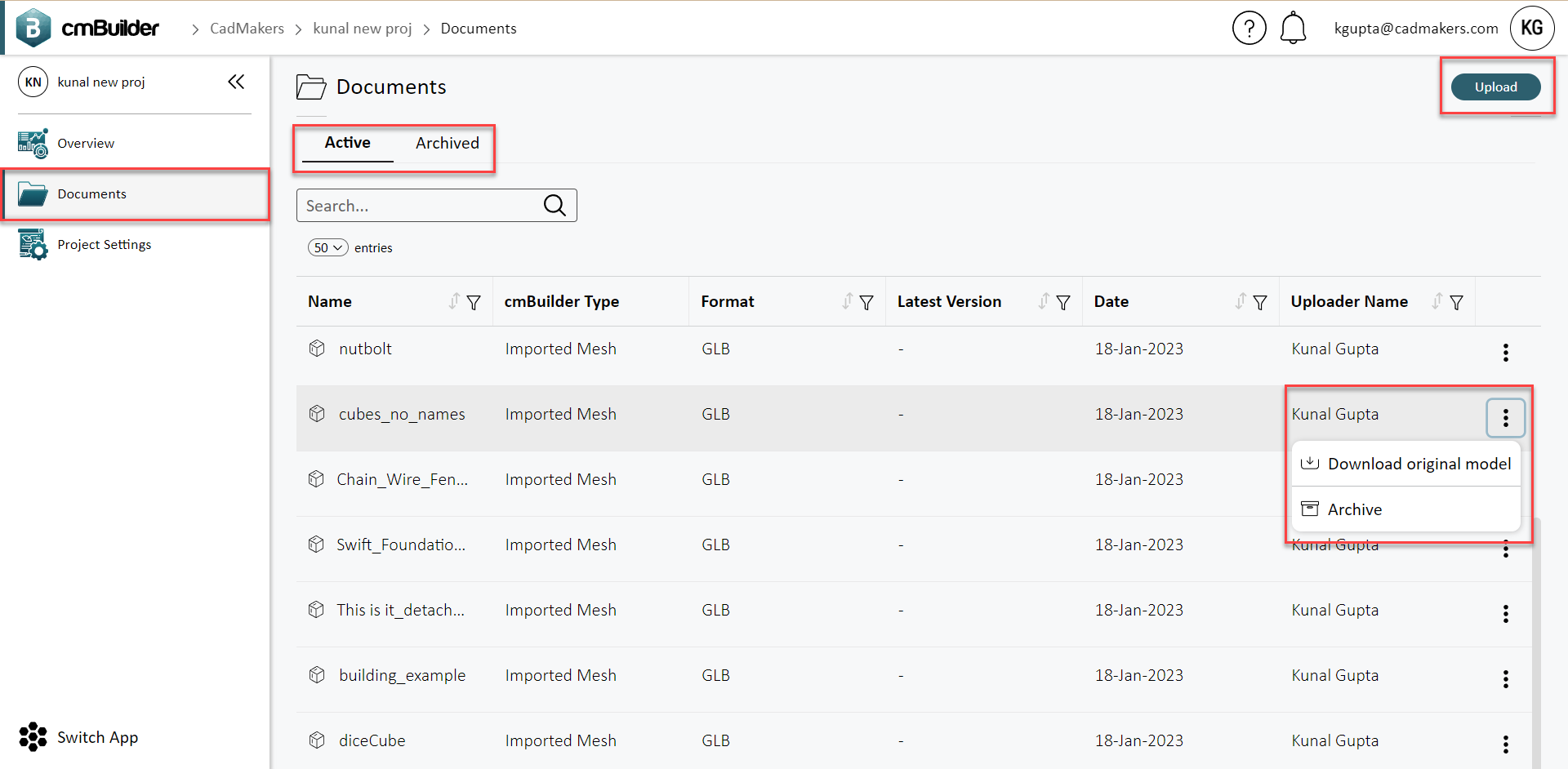Filter the Latest Version column

pos(1063,302)
